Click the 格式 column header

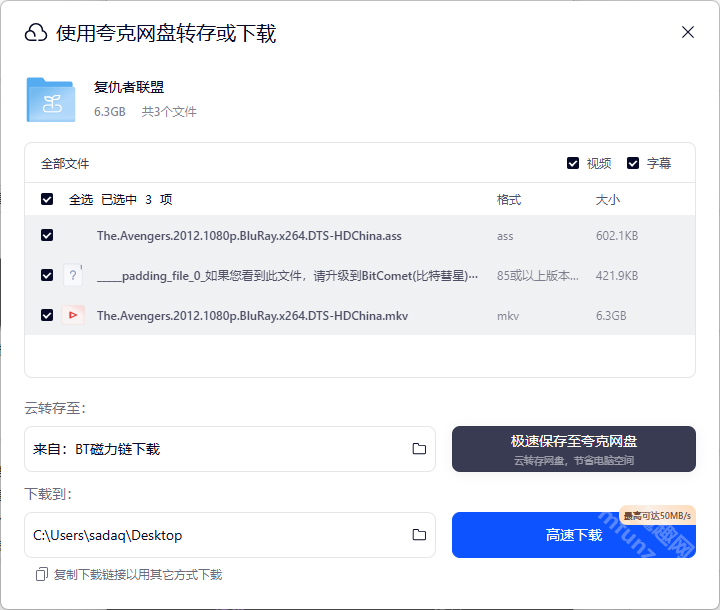tap(509, 200)
